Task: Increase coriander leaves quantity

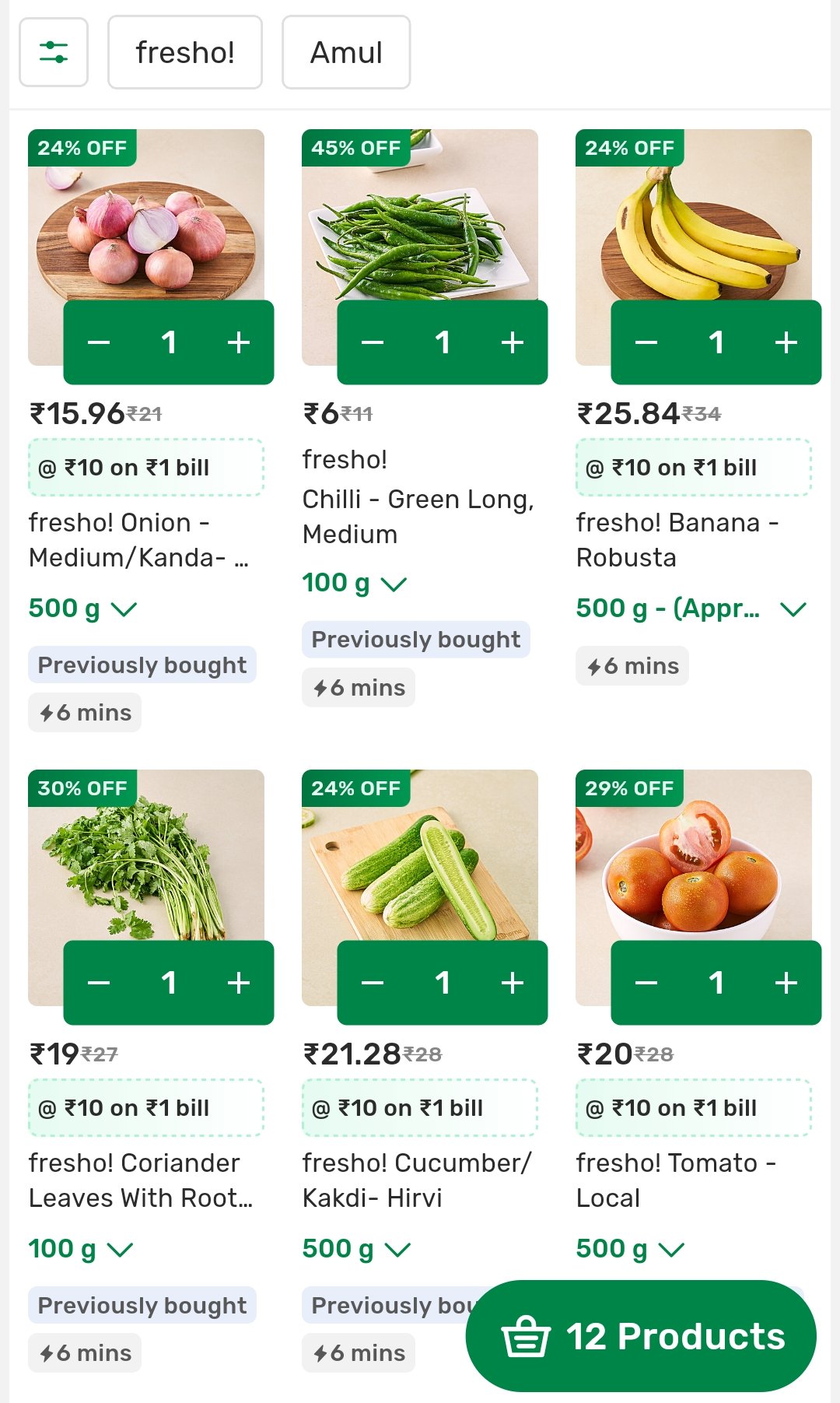Action: pyautogui.click(x=238, y=983)
